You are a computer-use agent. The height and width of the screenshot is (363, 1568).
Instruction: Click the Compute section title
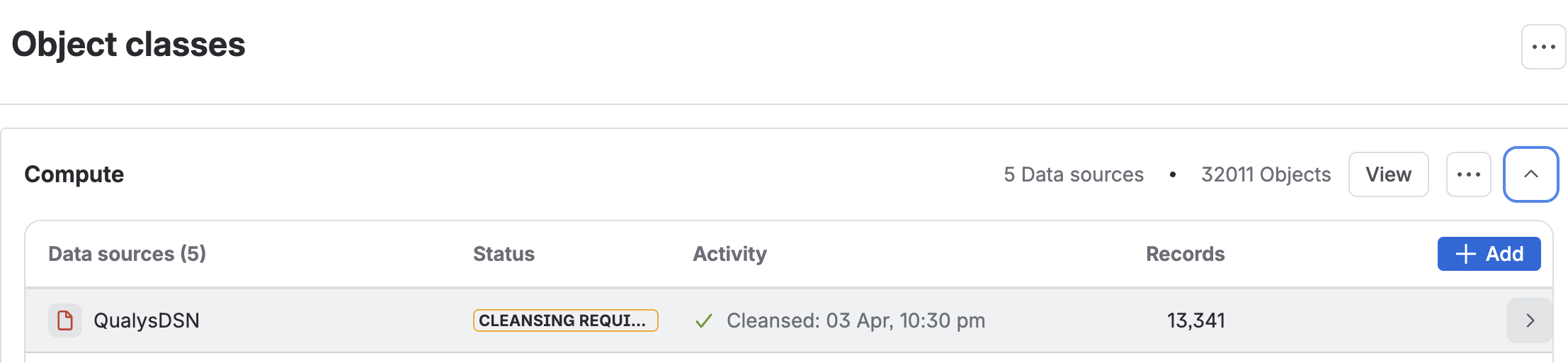tap(74, 174)
